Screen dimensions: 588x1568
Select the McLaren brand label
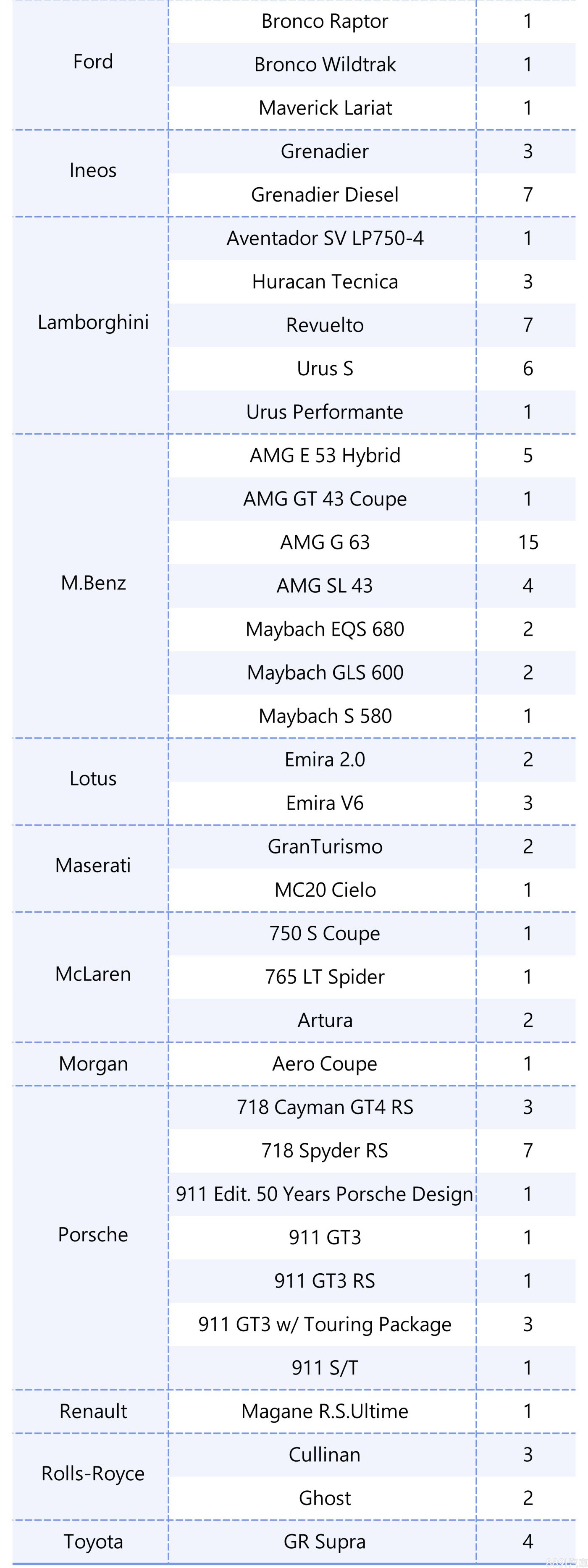pyautogui.click(x=93, y=974)
